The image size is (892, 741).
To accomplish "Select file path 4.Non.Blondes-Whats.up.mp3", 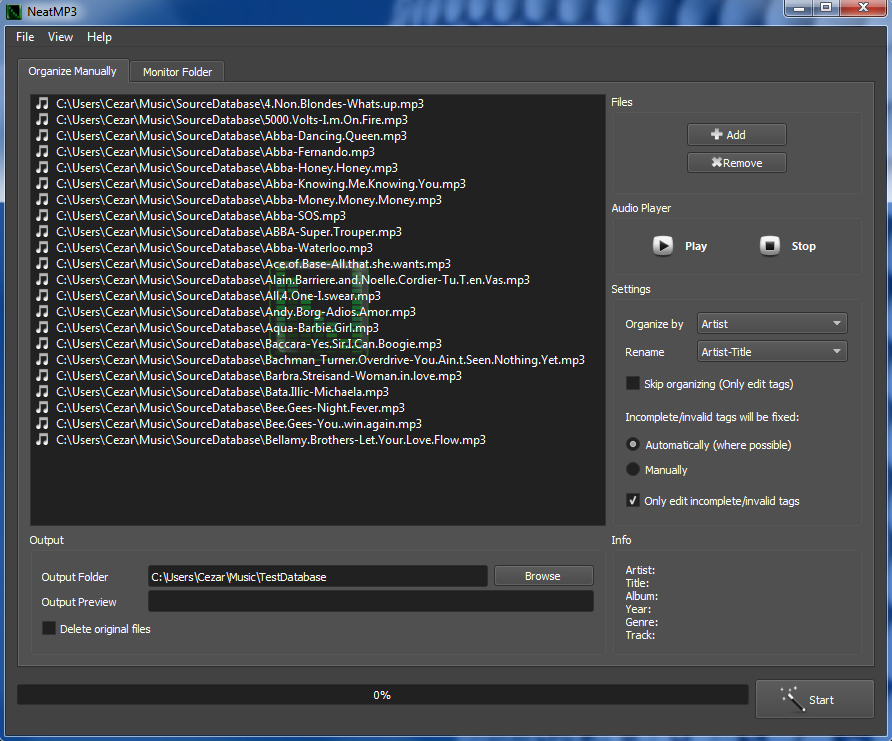I will pos(239,104).
